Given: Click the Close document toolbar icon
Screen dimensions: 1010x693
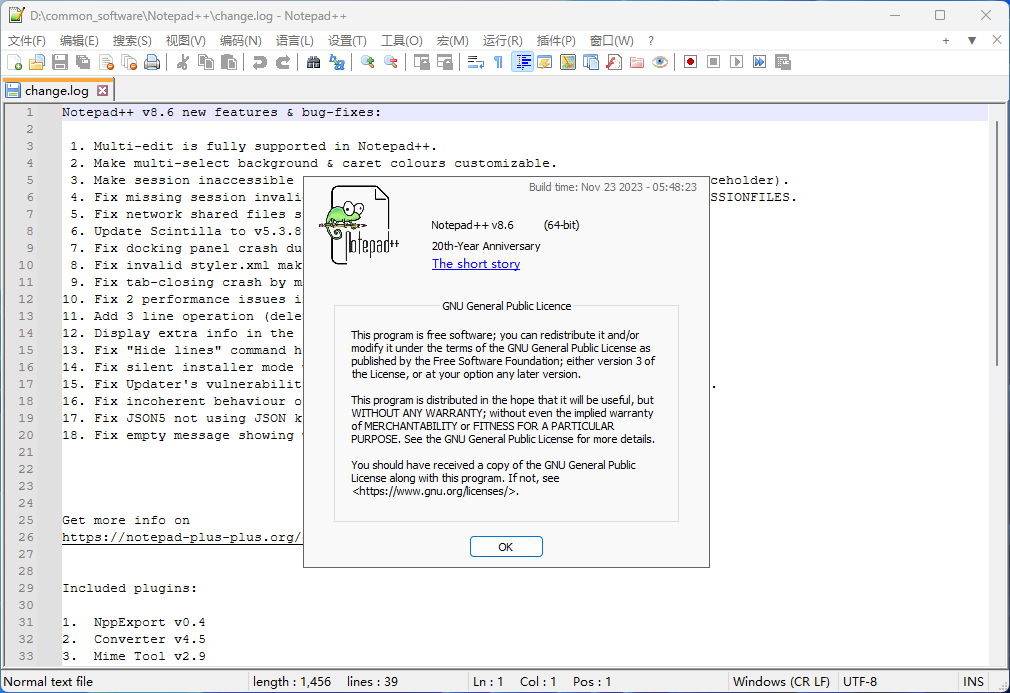Looking at the screenshot, I should (x=106, y=62).
